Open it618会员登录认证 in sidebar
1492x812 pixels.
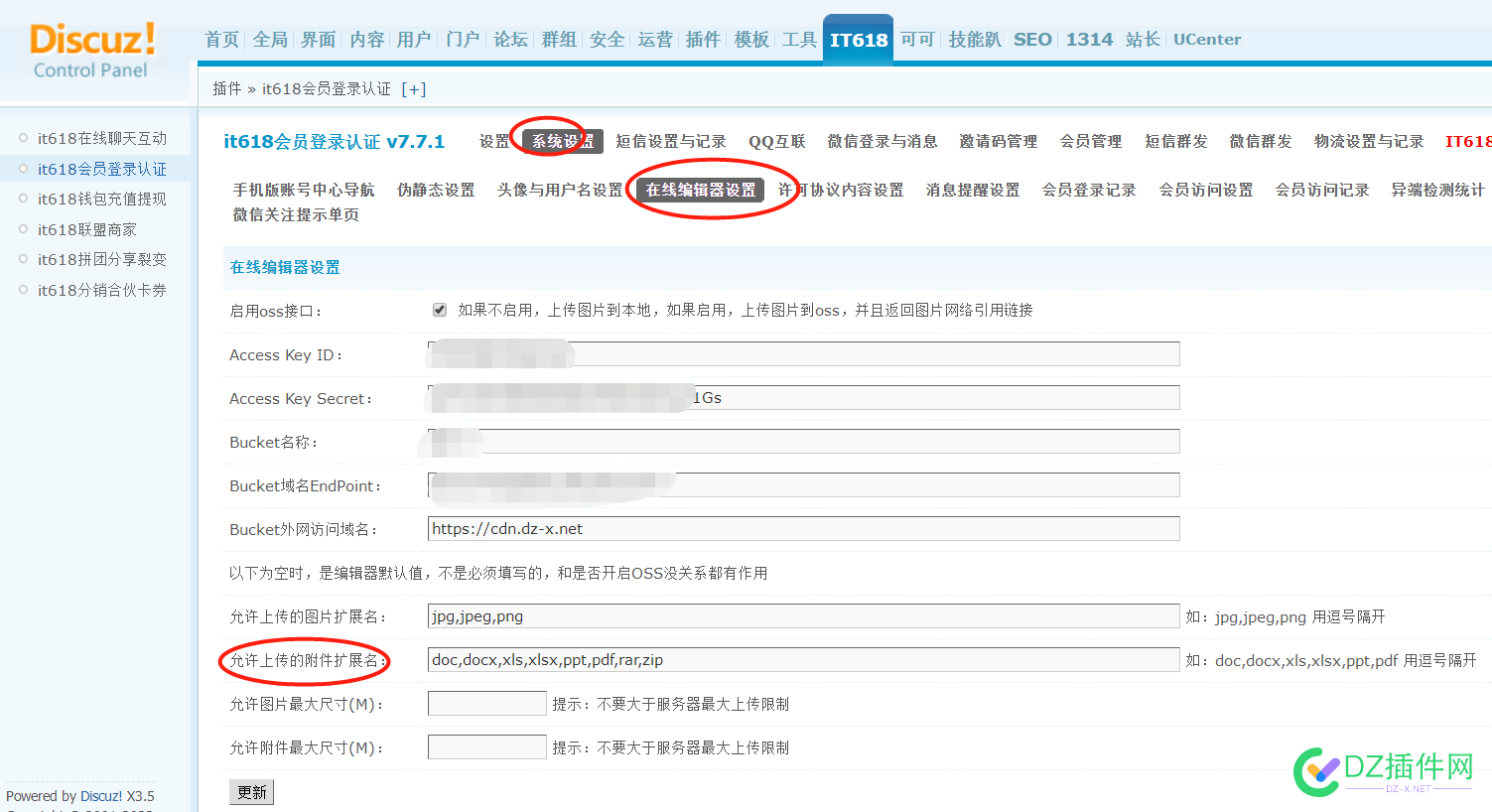pos(102,169)
